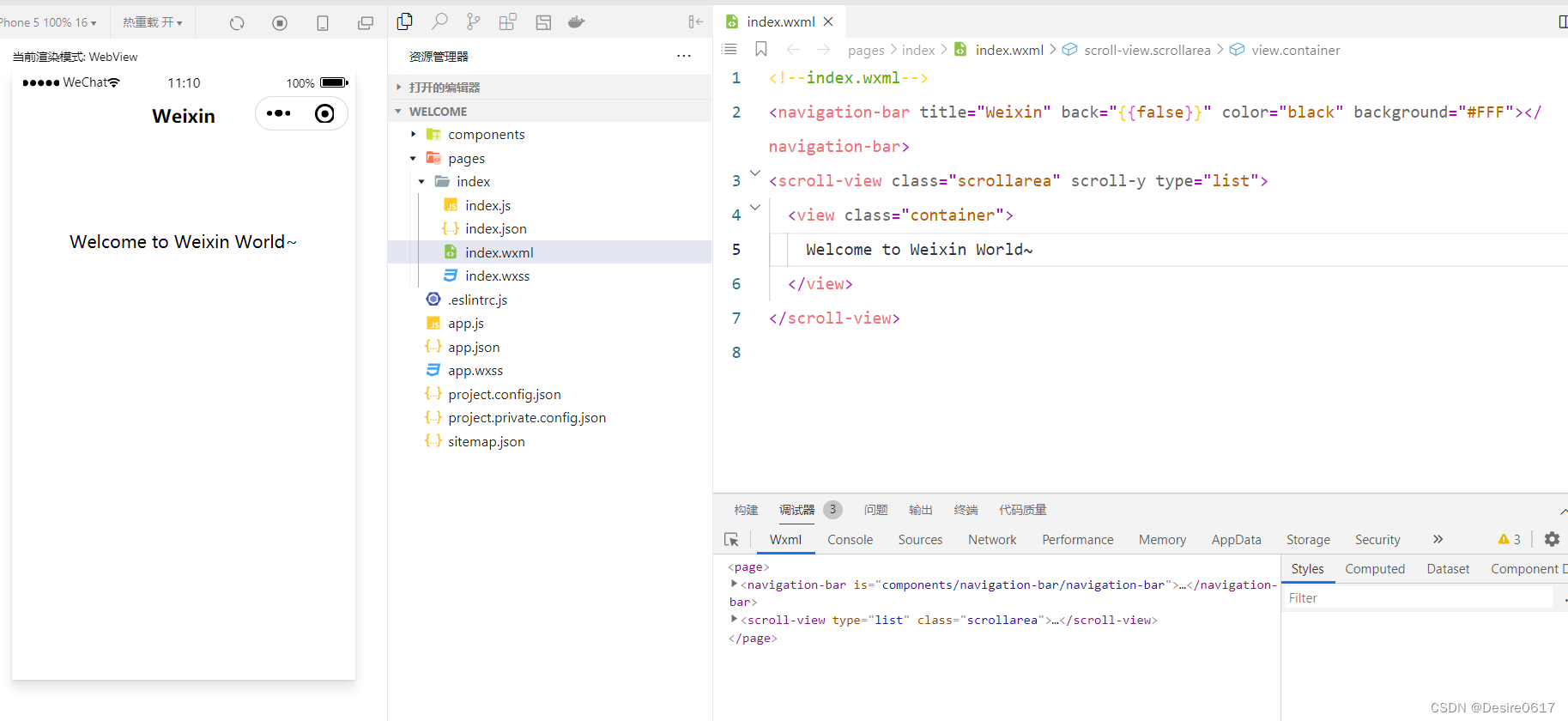Expand the 打开的编辑器 section
This screenshot has width=1568, height=721.
[x=549, y=88]
